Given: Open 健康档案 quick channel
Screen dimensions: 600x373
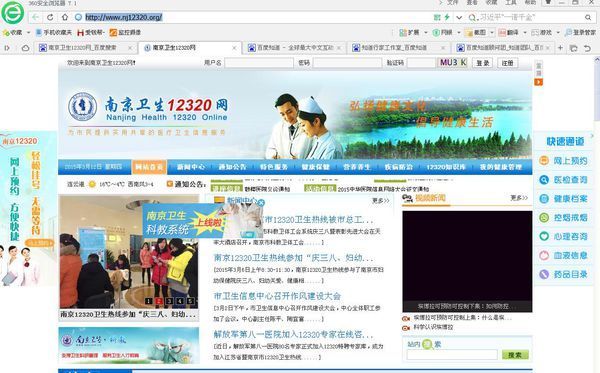Looking at the screenshot, I should coord(563,199).
